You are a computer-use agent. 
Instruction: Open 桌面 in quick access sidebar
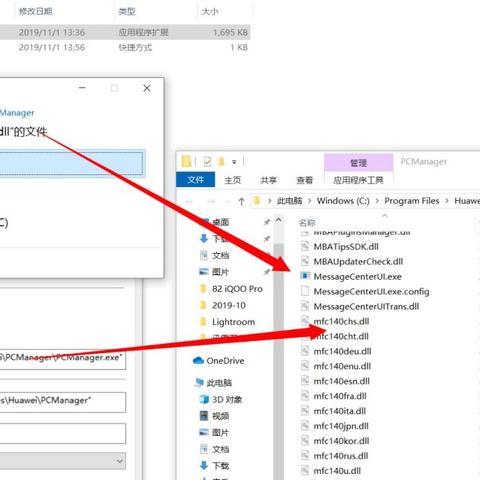[x=220, y=222]
